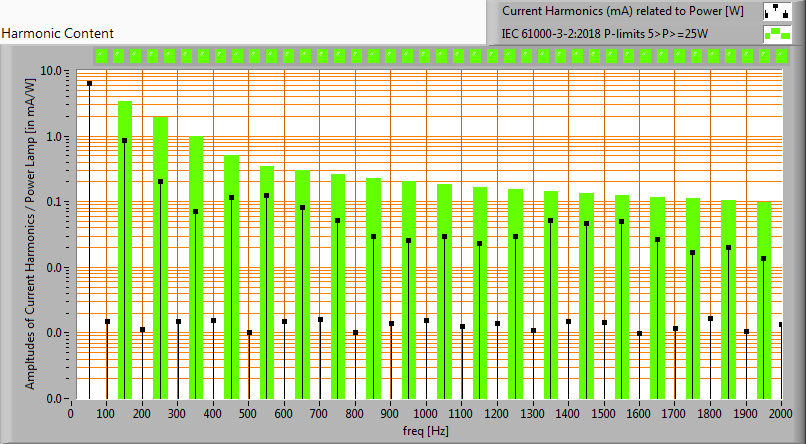Click the 0 x-axis minimum value
806x444 pixels.
[x=70, y=413]
